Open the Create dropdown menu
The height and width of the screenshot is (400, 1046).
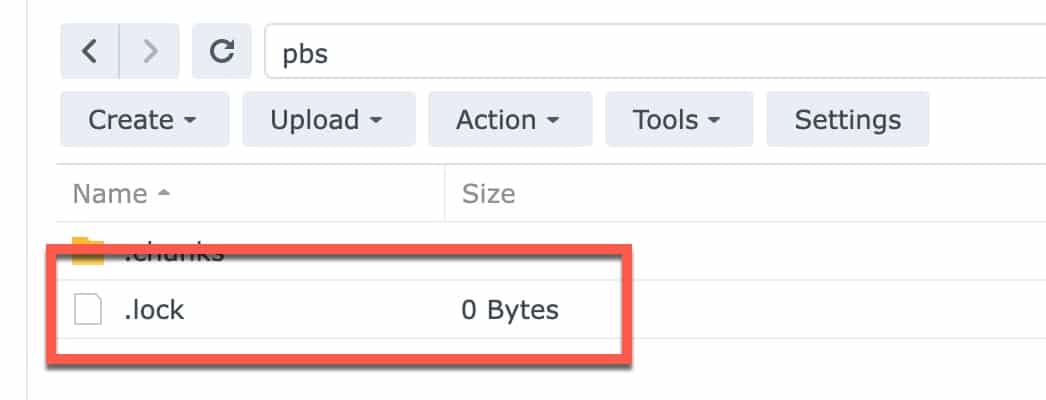coord(145,119)
